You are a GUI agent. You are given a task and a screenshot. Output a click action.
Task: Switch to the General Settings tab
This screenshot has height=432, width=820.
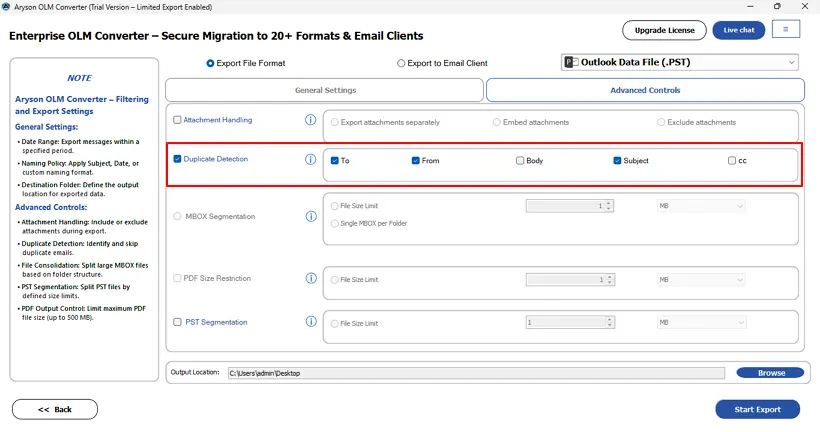point(325,90)
